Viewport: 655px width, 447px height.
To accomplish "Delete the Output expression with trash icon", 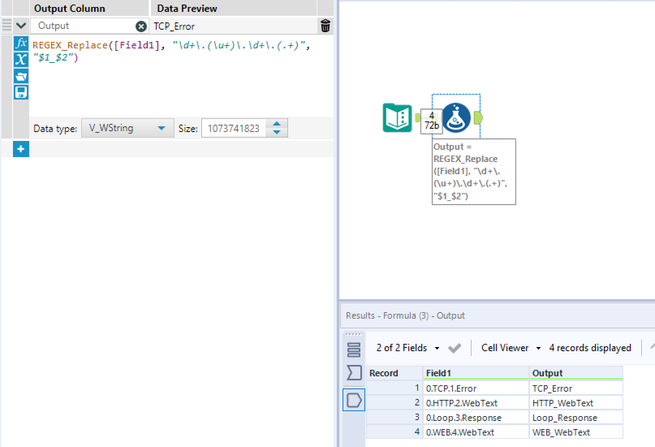I will click(325, 26).
